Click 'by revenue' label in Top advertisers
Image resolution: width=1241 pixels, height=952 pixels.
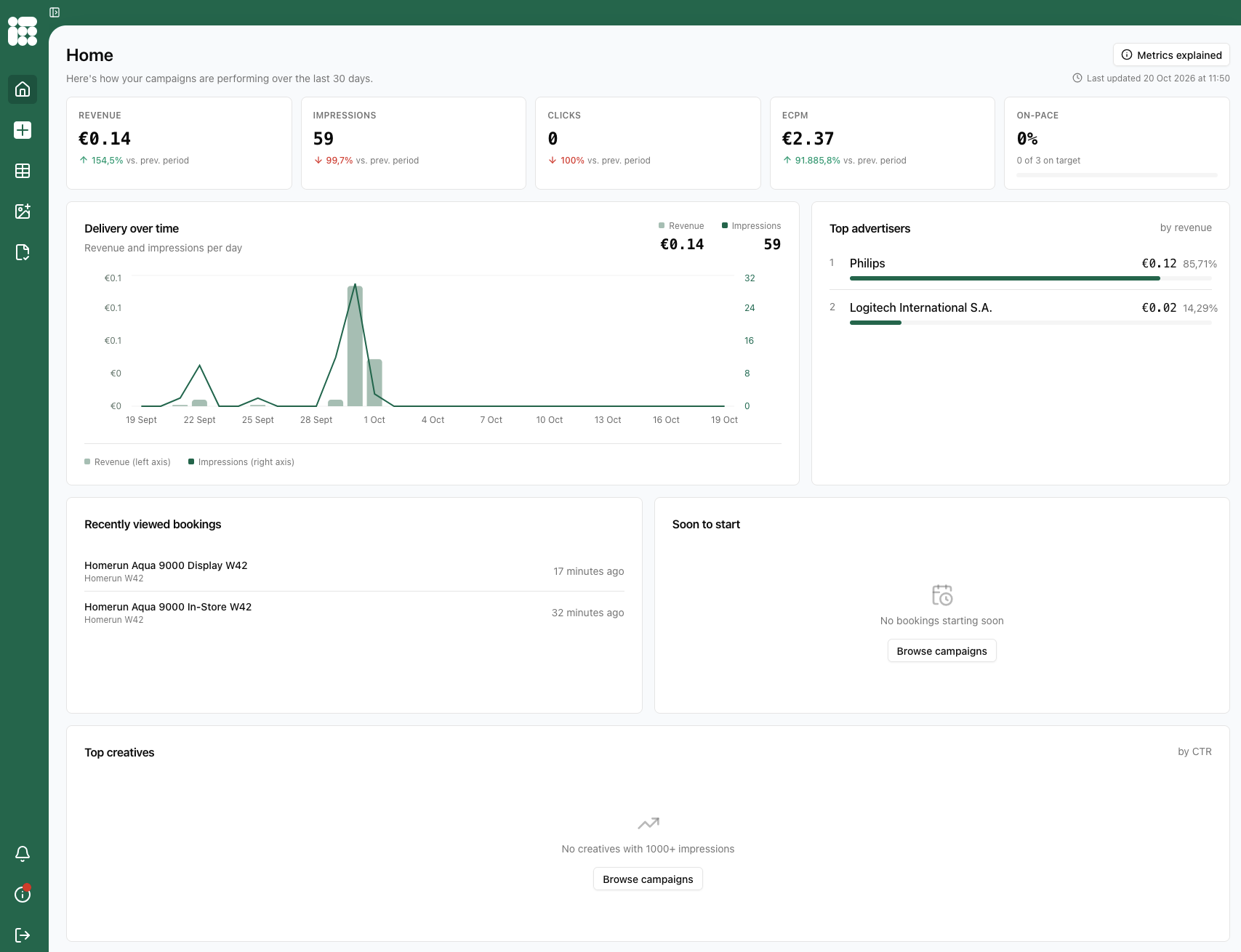click(1186, 227)
